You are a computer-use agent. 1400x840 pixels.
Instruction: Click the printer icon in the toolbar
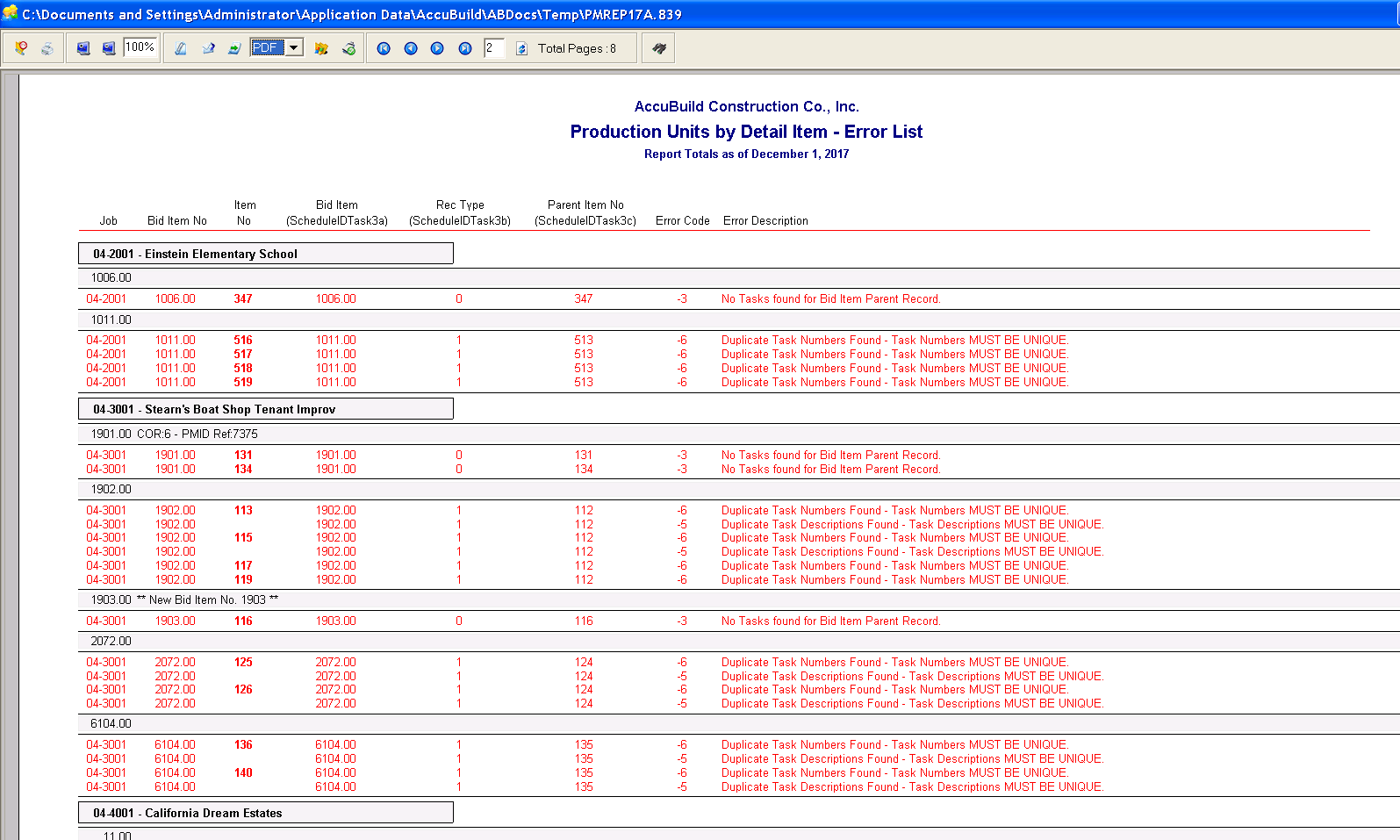[47, 48]
